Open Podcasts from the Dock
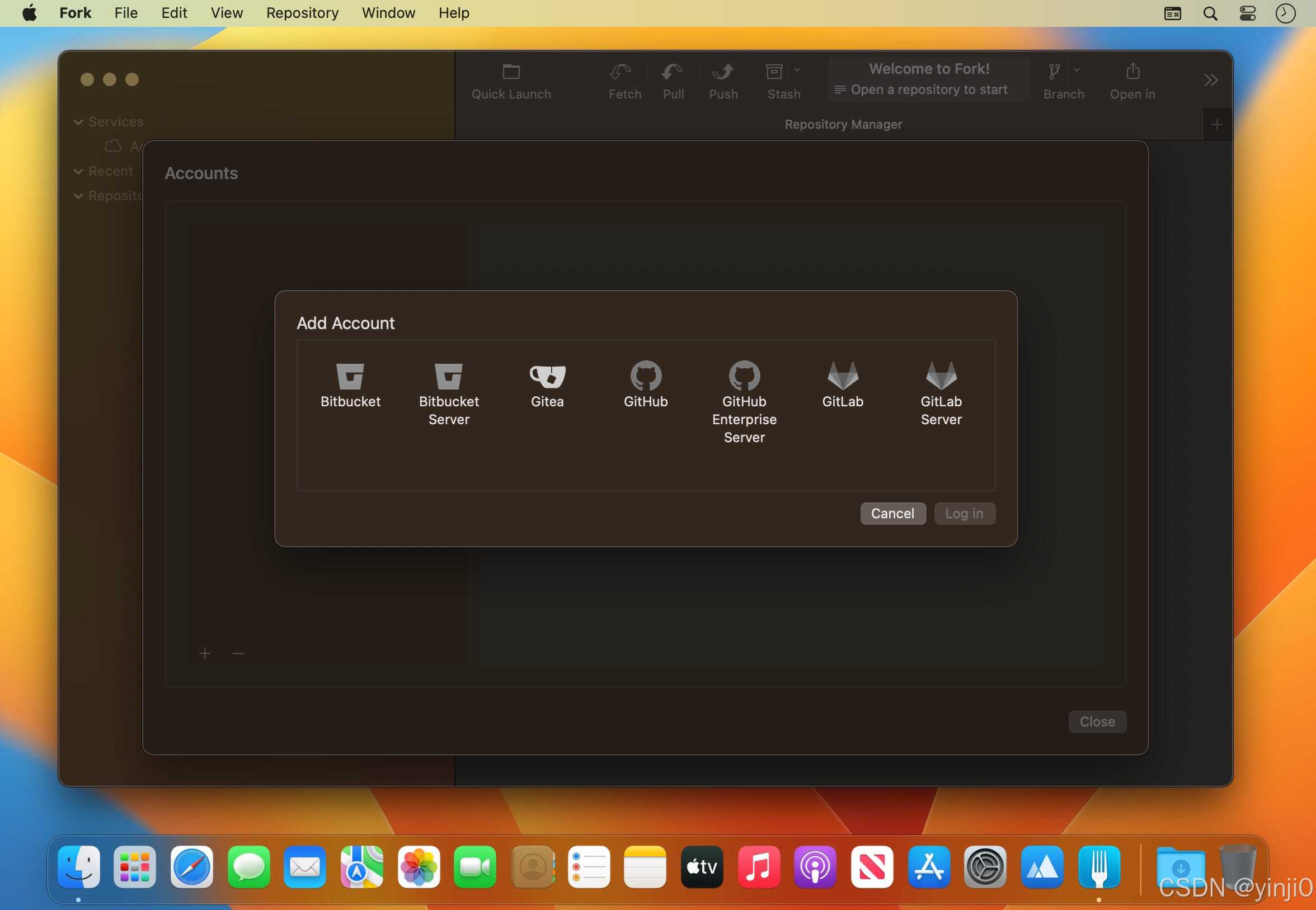The image size is (1316, 910). coord(815,867)
